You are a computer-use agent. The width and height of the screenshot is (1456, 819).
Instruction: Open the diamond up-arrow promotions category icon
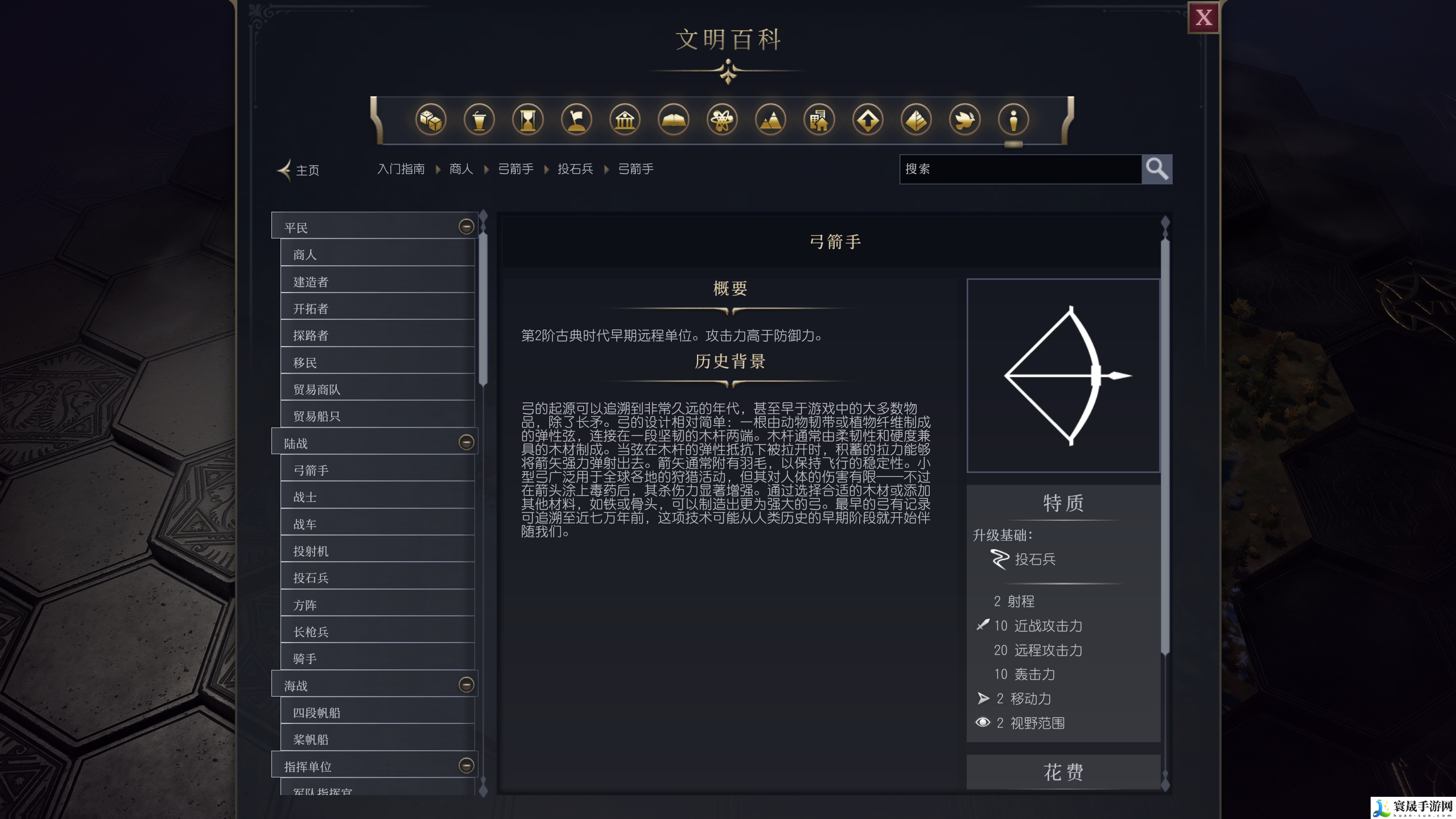[868, 120]
